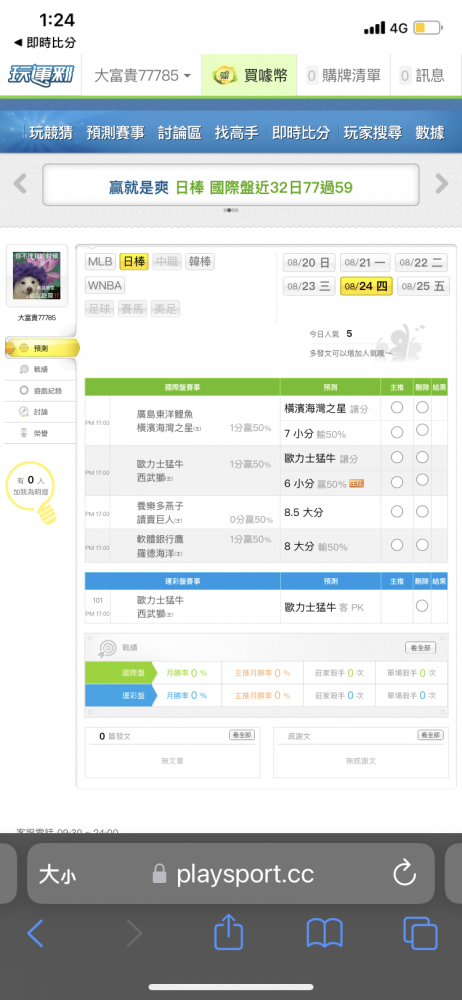This screenshot has height=1000, width=462.
Task: Click the 國際盤 green record label
Action: tap(121, 672)
